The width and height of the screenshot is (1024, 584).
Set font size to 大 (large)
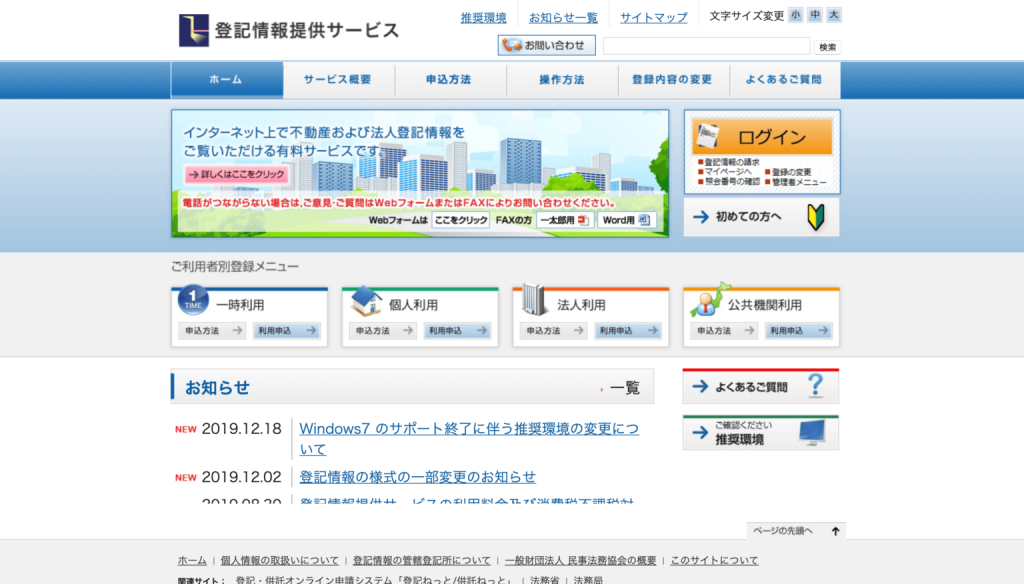click(834, 15)
